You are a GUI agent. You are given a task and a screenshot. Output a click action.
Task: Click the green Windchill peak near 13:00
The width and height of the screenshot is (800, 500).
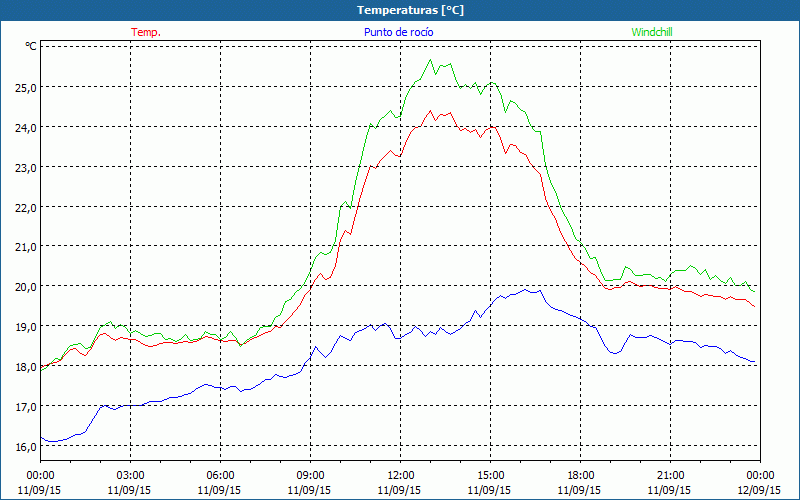[430, 60]
